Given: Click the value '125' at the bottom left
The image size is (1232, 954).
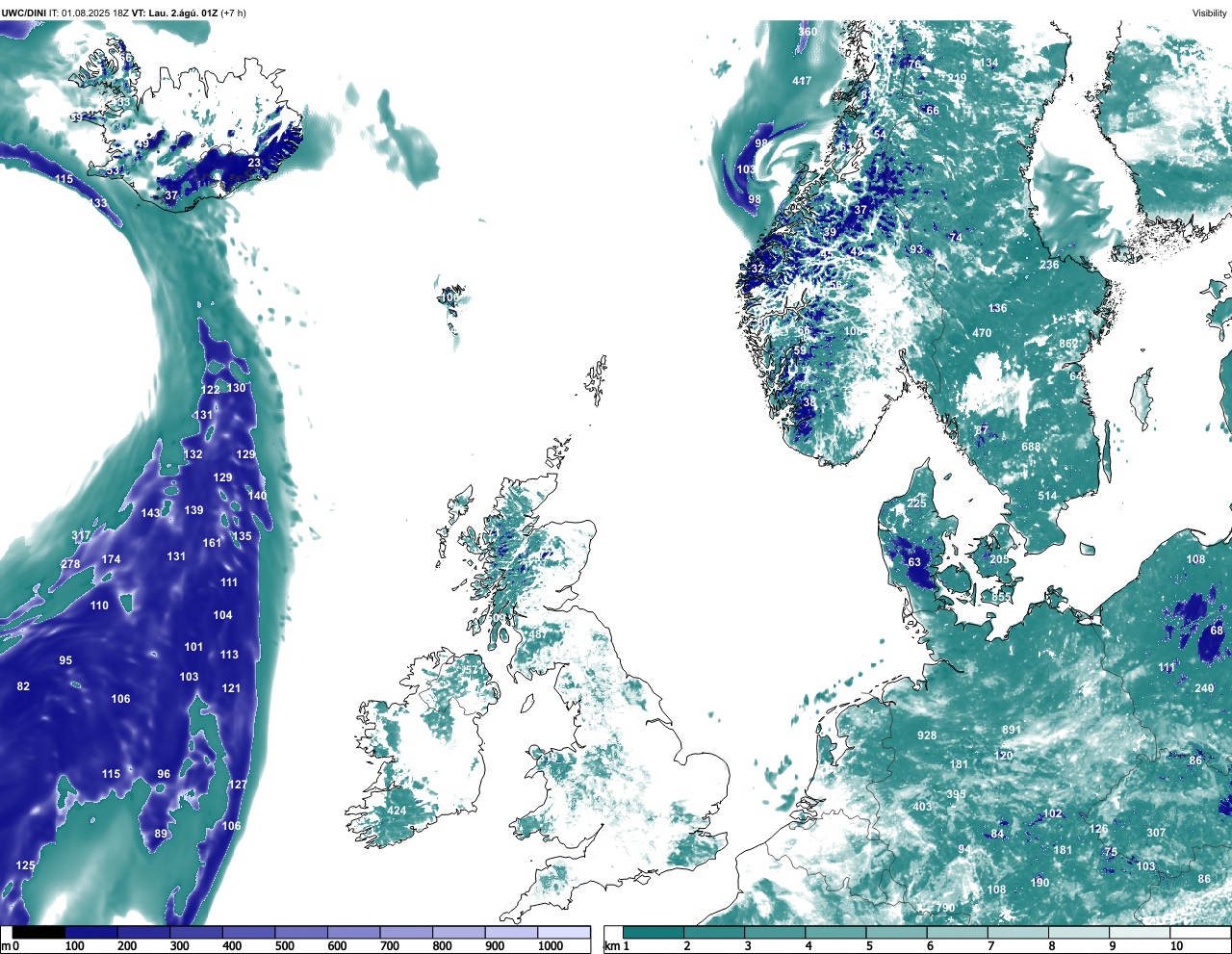Looking at the screenshot, I should (x=25, y=865).
